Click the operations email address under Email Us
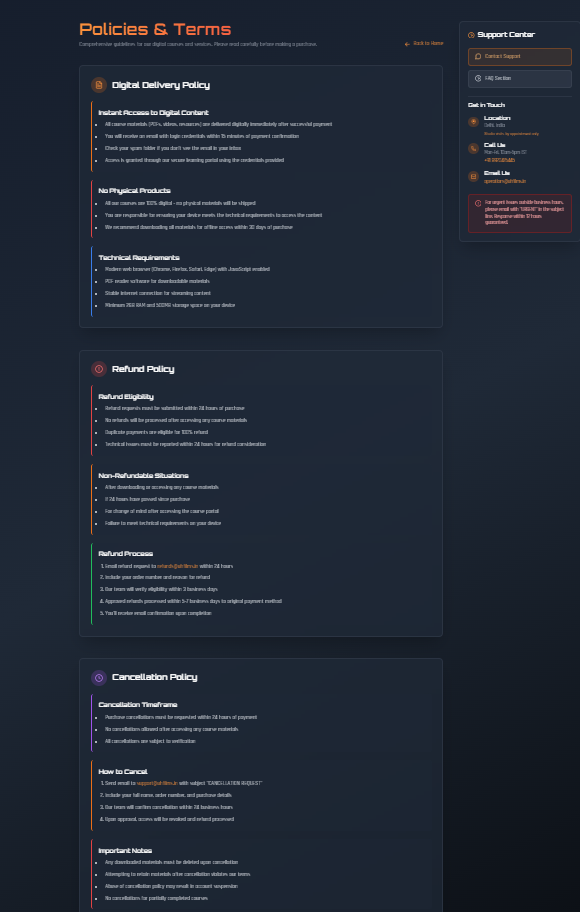Screen dimensions: 580x912 coord(504,181)
